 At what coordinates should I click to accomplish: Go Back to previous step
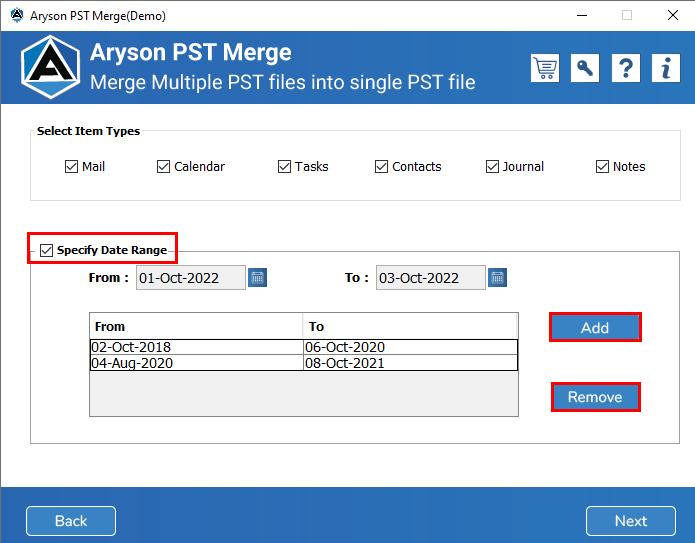tap(71, 521)
